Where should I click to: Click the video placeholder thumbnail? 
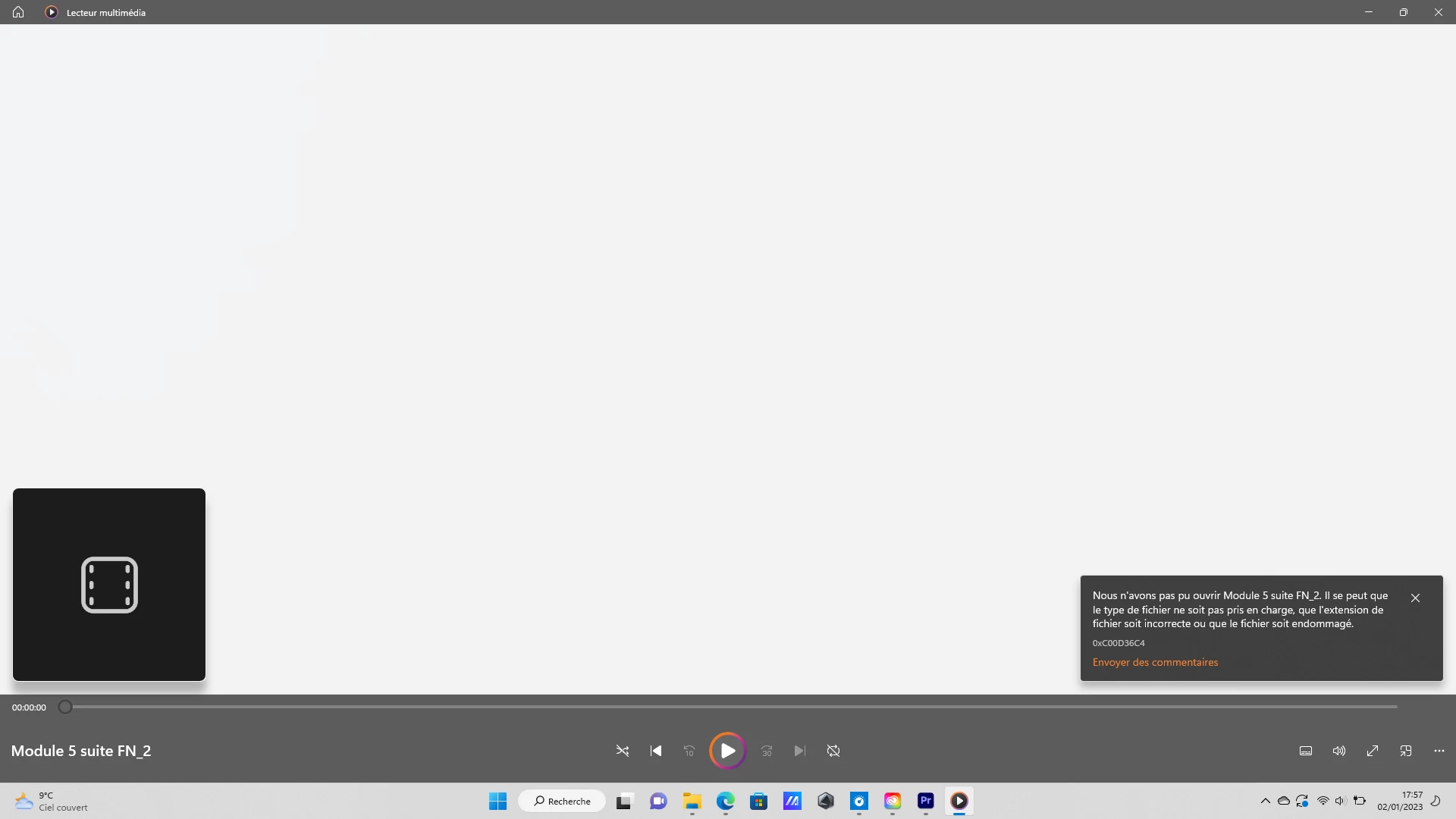(109, 585)
